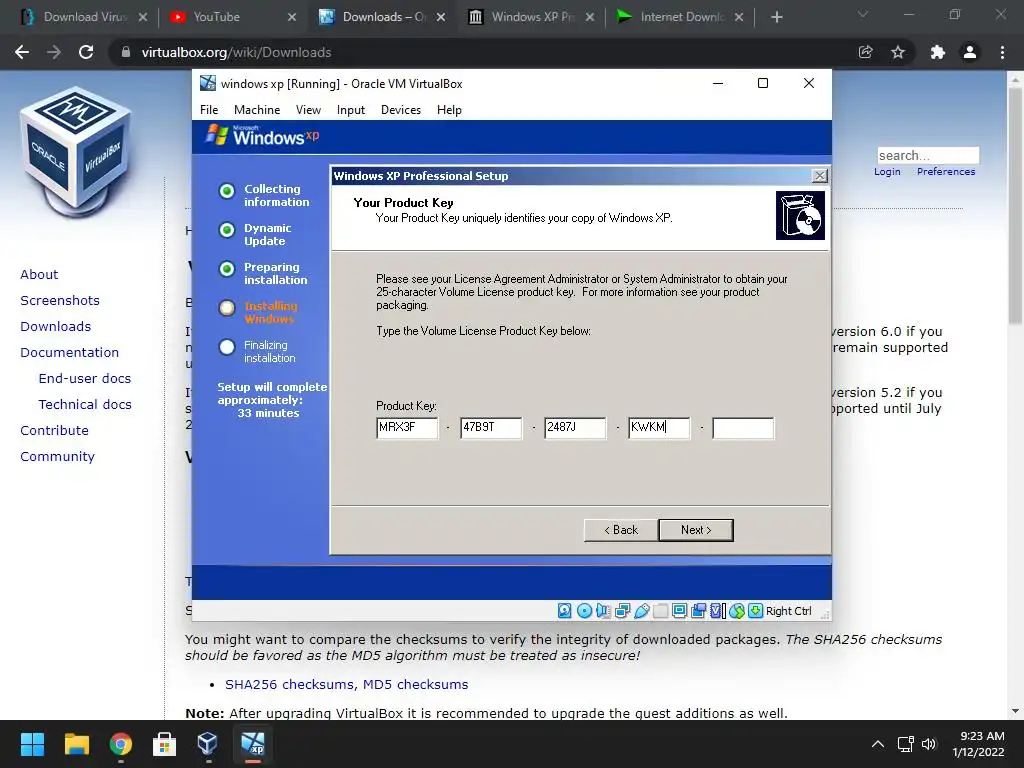Open the Chrome three-dot menu
The height and width of the screenshot is (768, 1024).
click(x=1002, y=52)
